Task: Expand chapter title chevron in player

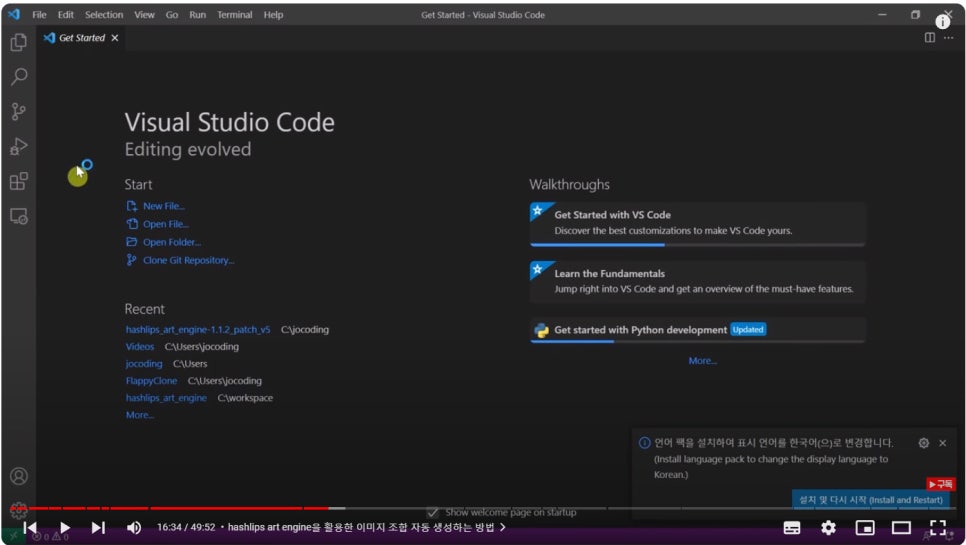Action: point(503,527)
